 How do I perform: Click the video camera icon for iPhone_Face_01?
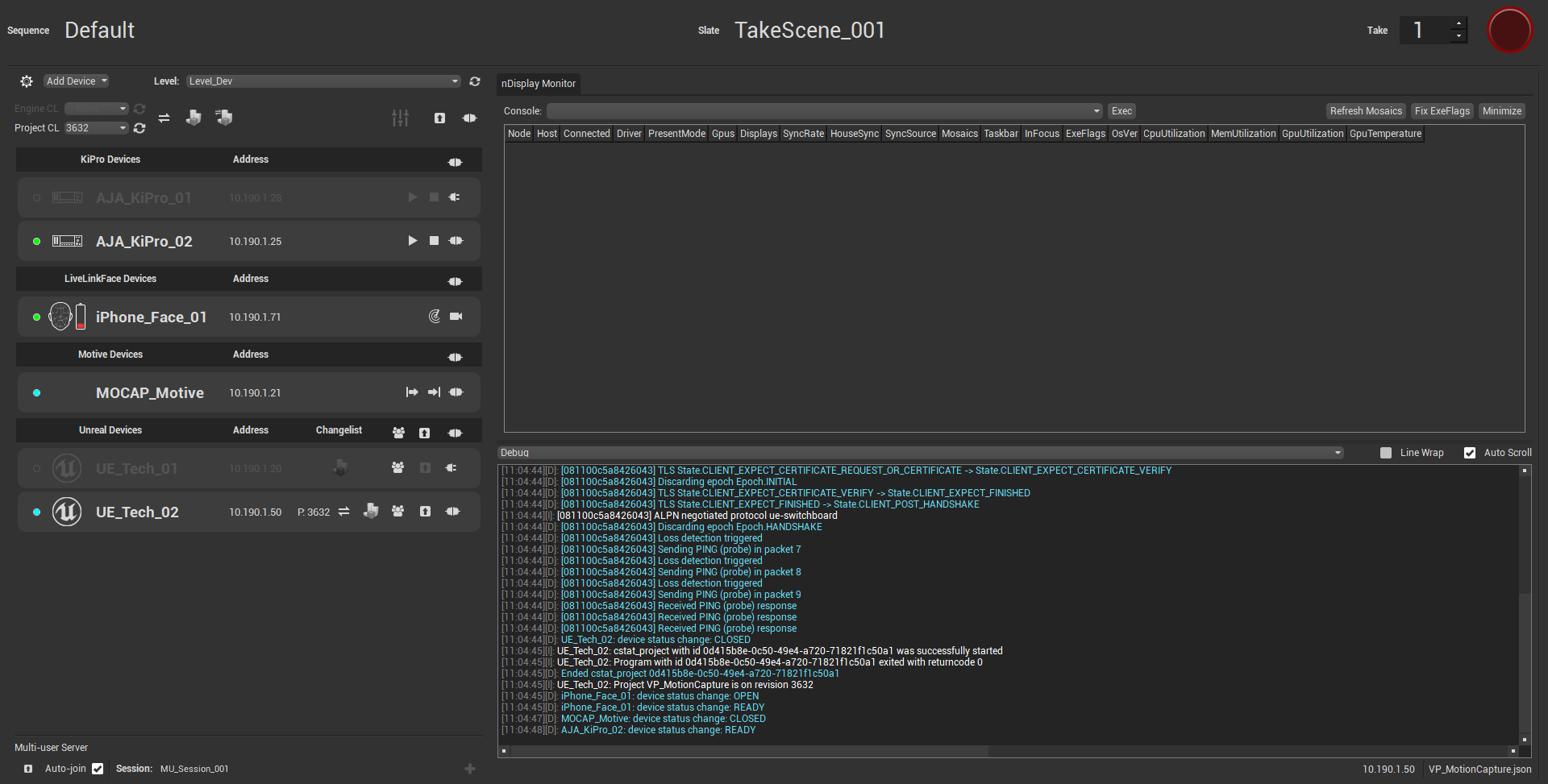click(456, 317)
